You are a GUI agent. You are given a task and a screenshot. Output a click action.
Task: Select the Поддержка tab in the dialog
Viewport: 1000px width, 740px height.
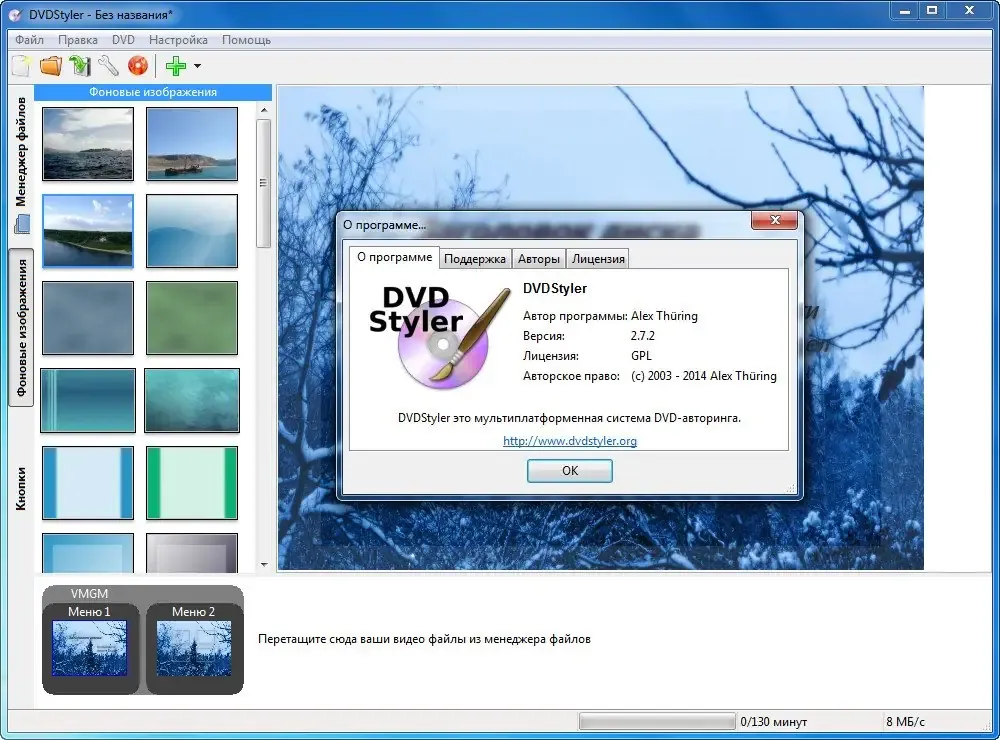tap(474, 258)
